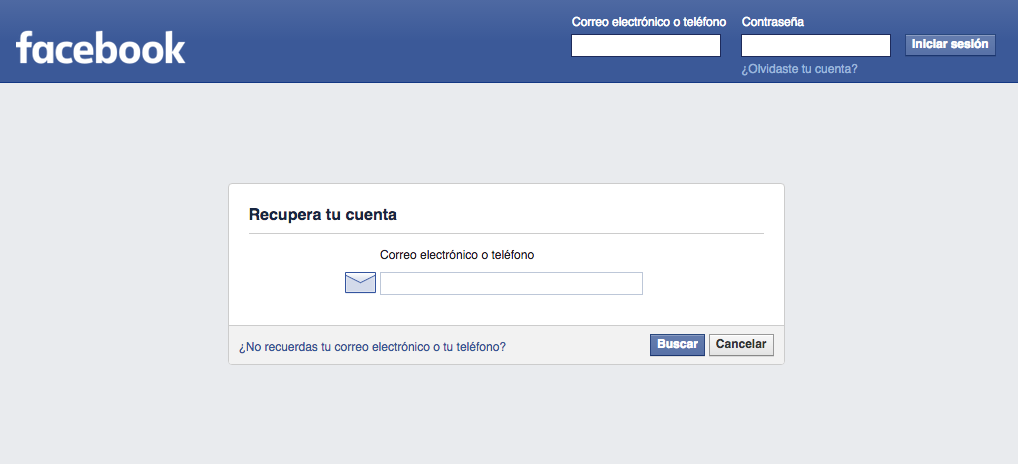Select the account recovery email input box
The image size is (1018, 464).
click(512, 284)
